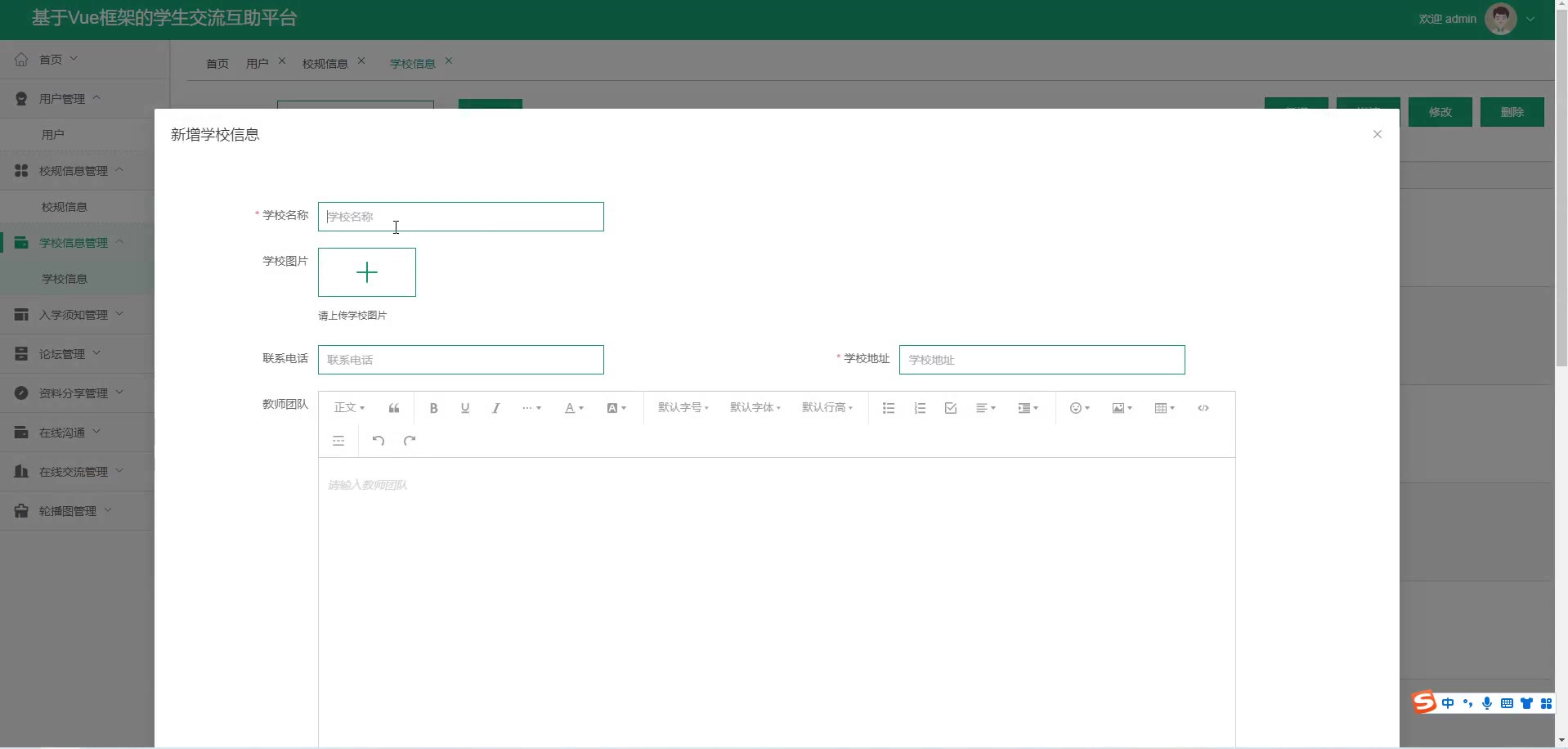
Task: Open Sogou toolbox grid icon
Action: 1546,703
